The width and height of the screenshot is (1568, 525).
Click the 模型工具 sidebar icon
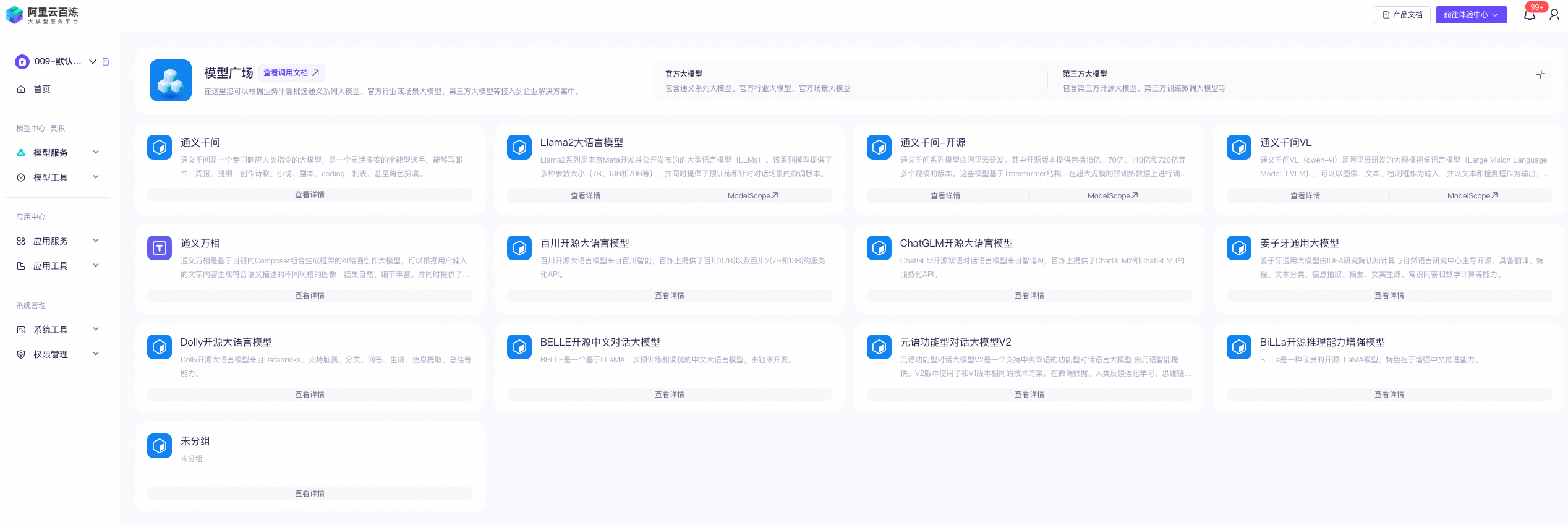point(21,177)
